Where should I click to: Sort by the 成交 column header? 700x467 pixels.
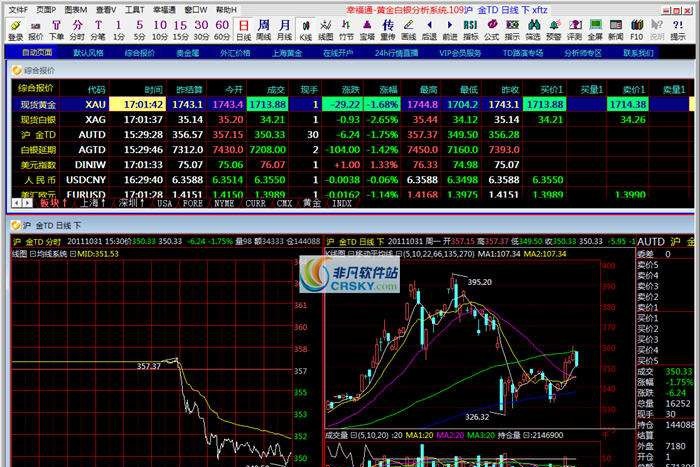pos(275,89)
